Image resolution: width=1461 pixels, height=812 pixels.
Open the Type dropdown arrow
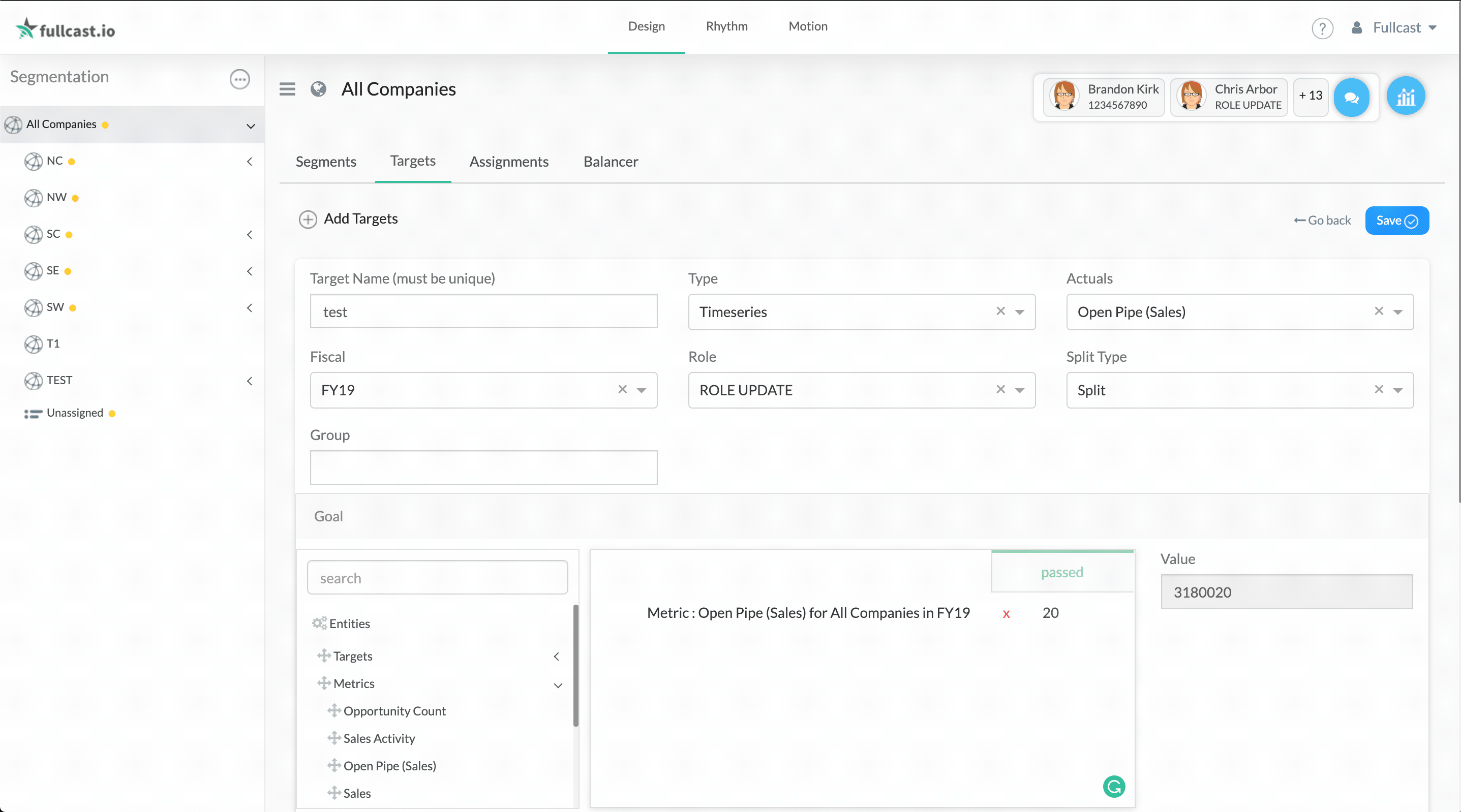coord(1020,312)
